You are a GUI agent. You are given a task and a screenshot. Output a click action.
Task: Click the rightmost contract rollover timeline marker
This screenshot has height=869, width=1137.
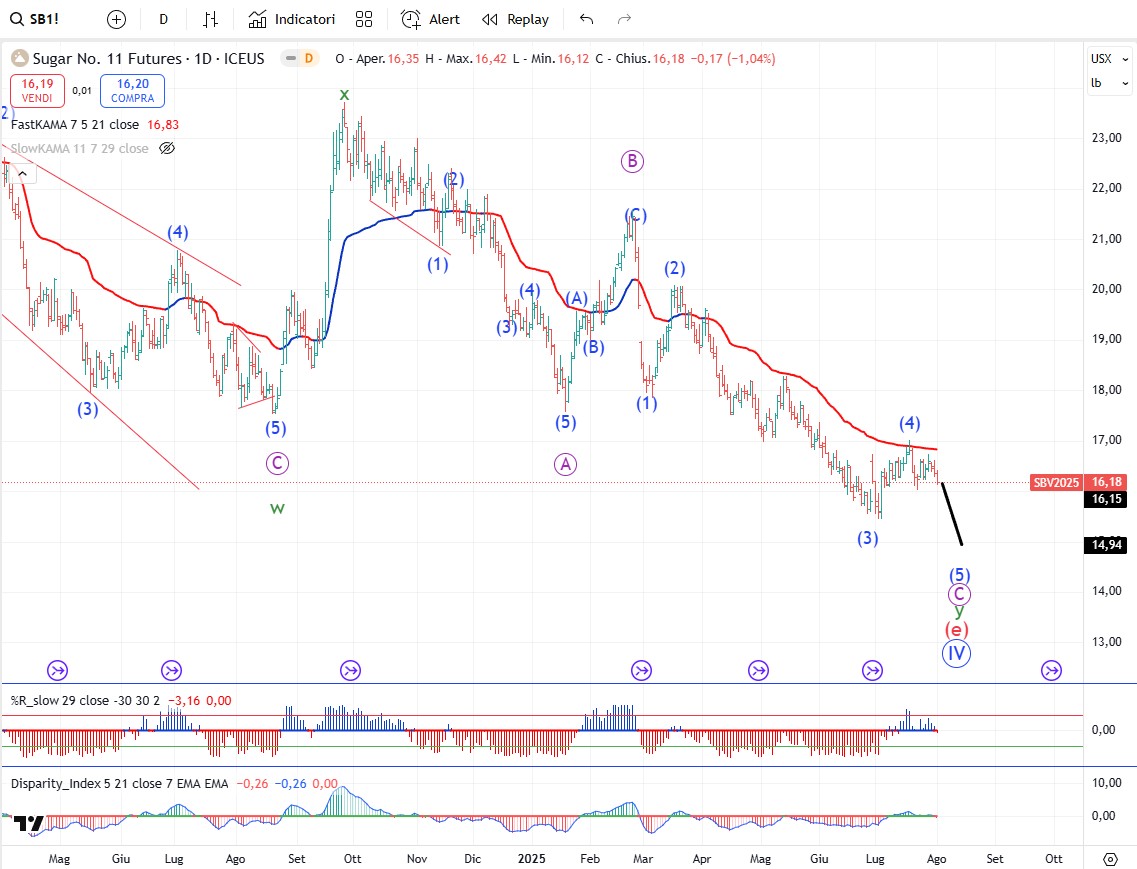1051,670
